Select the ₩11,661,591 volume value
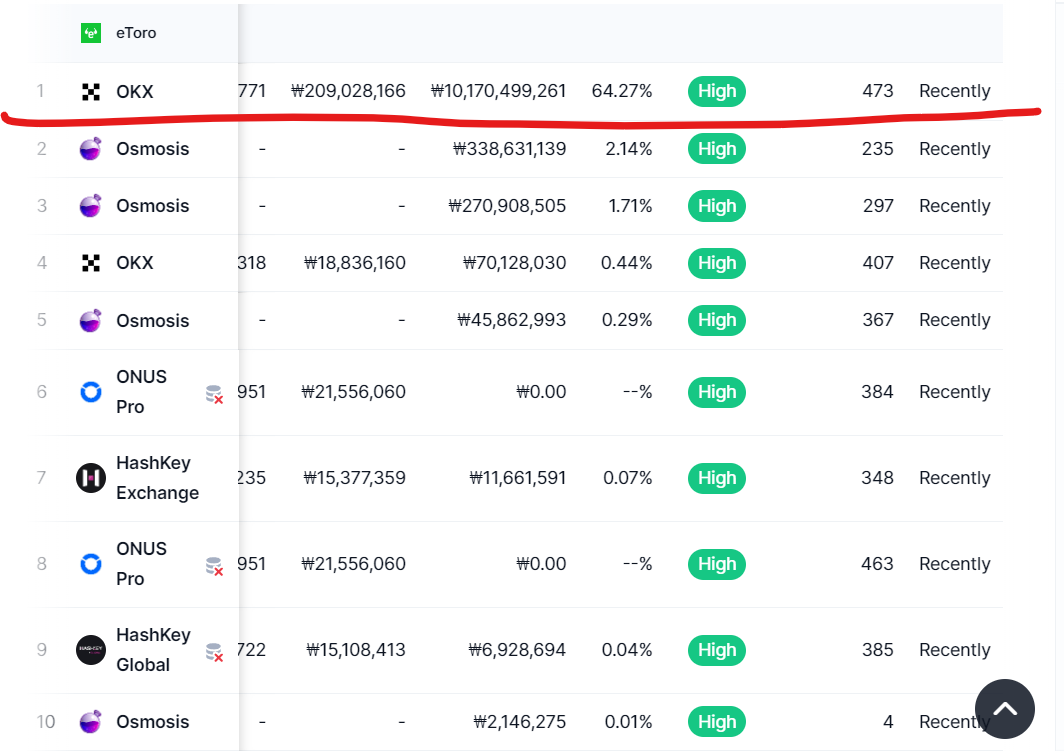The height and width of the screenshot is (751, 1064). point(518,478)
